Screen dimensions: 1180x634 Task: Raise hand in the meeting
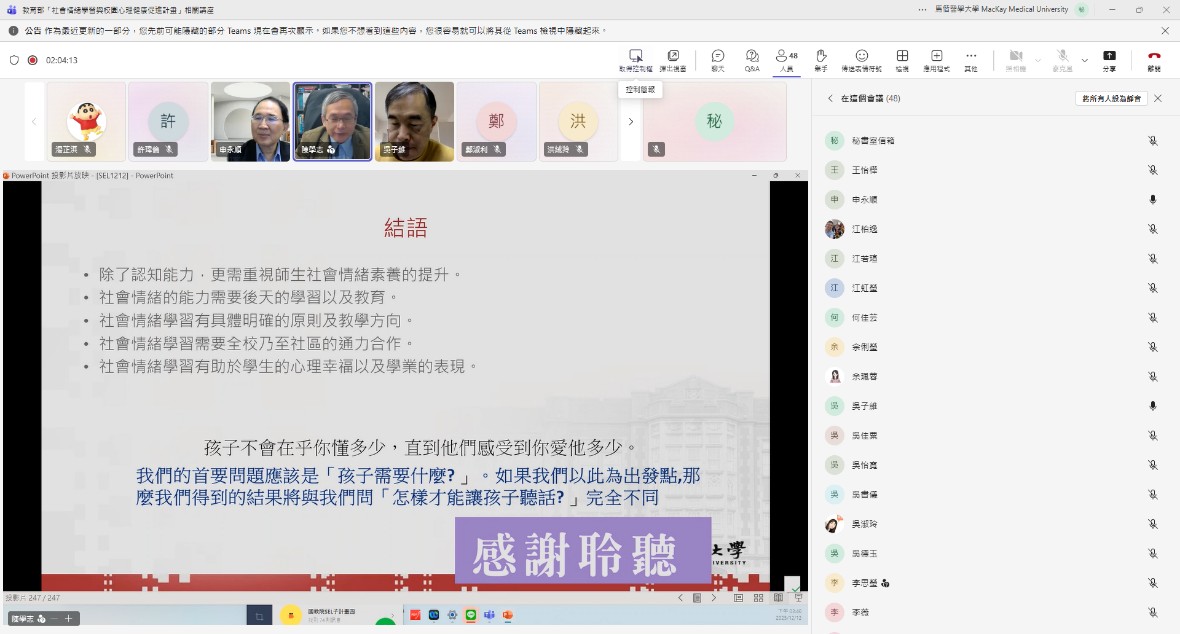[x=820, y=59]
